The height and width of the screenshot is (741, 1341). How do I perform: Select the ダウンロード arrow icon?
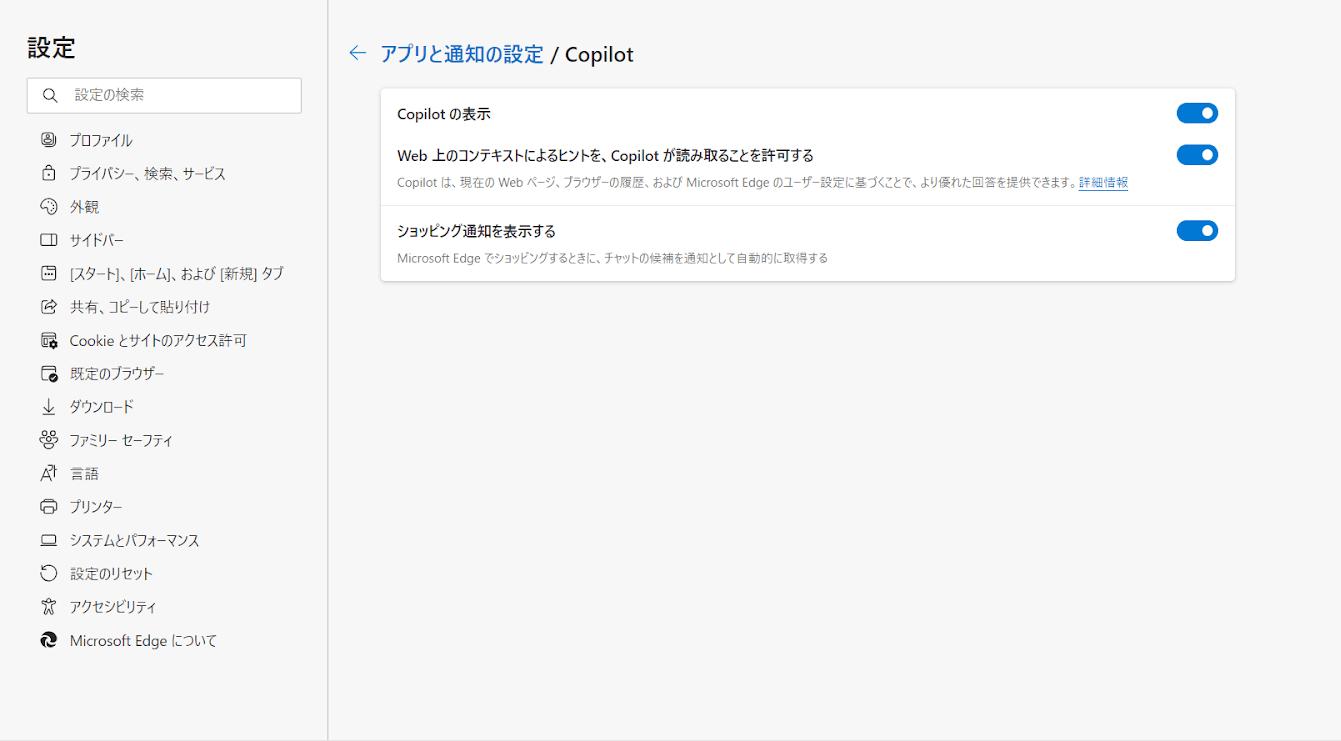[x=49, y=406]
